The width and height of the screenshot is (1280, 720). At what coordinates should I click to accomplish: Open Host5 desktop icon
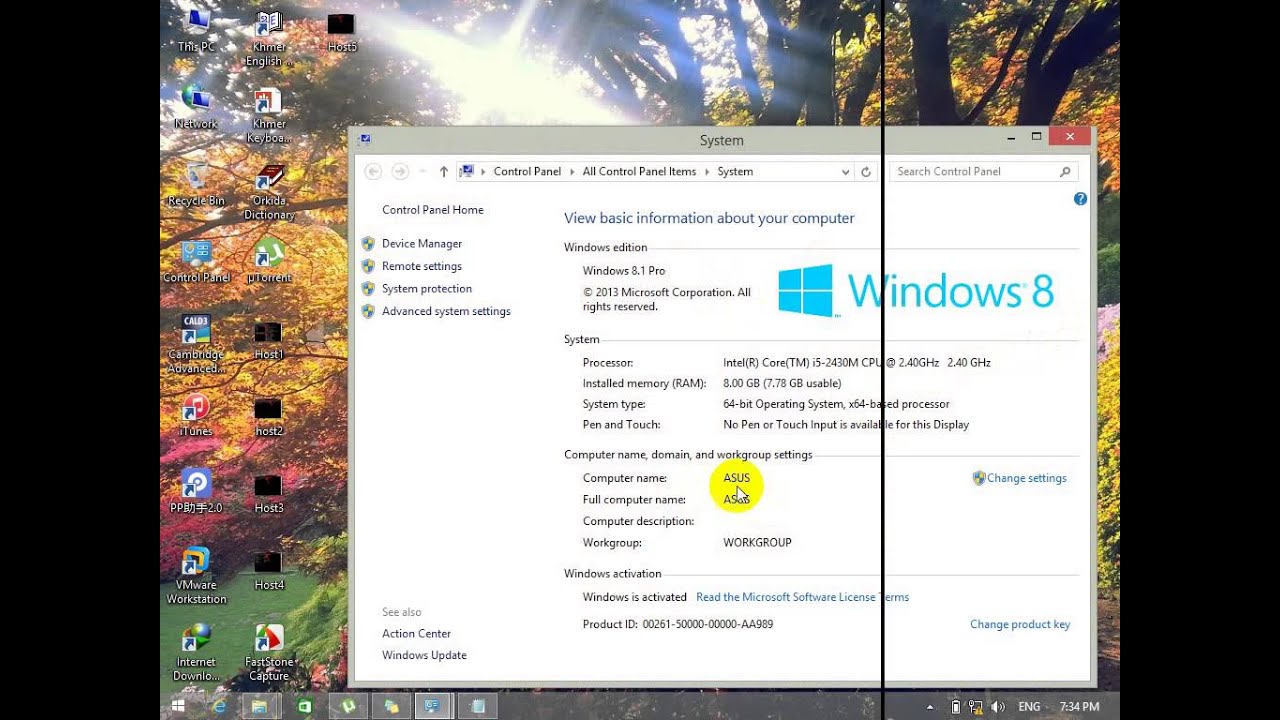tap(342, 31)
